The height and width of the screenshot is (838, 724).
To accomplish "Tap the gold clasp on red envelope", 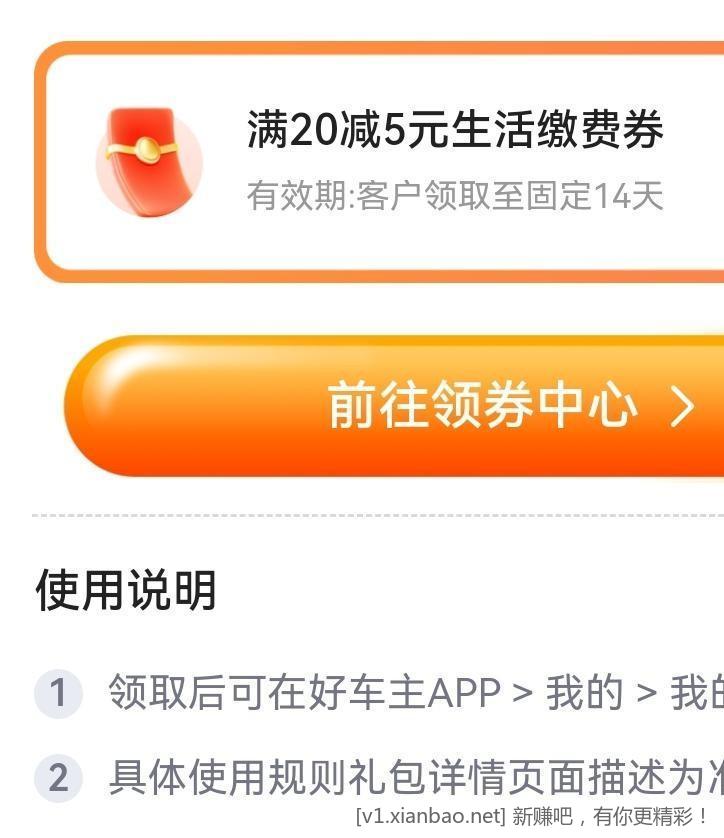I will tap(147, 149).
